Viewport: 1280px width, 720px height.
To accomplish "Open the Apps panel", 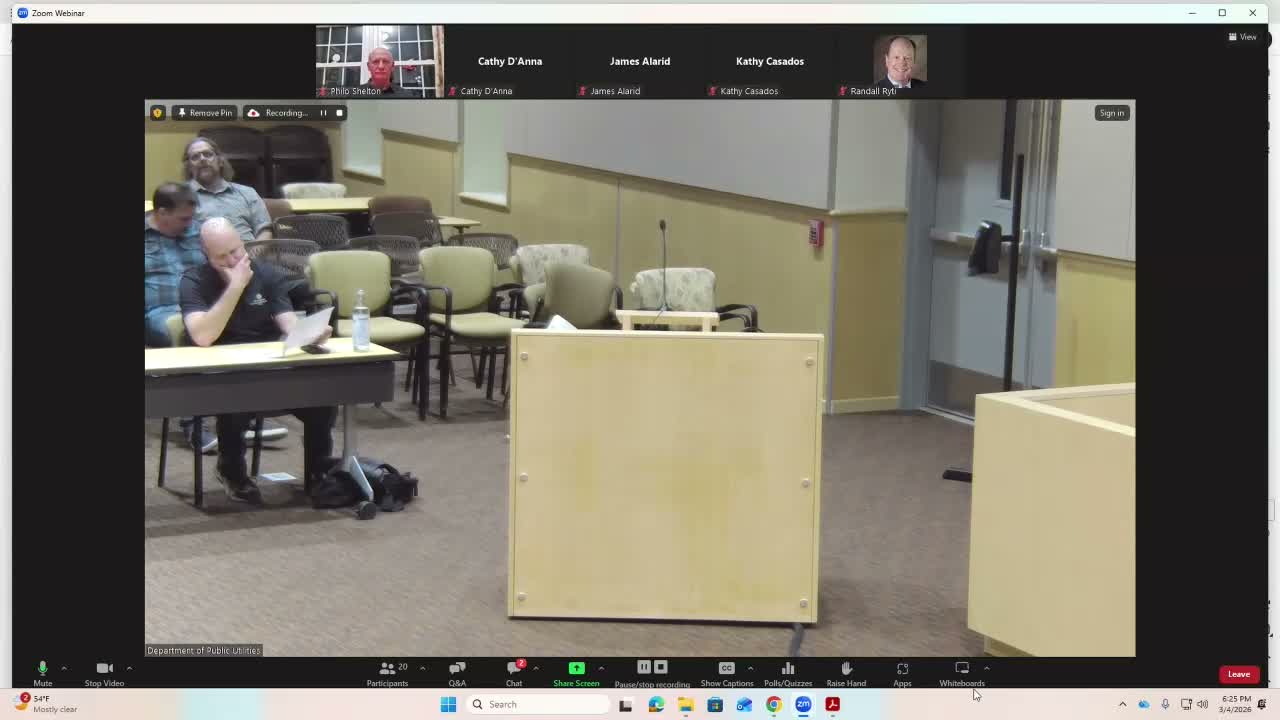I will 902,673.
